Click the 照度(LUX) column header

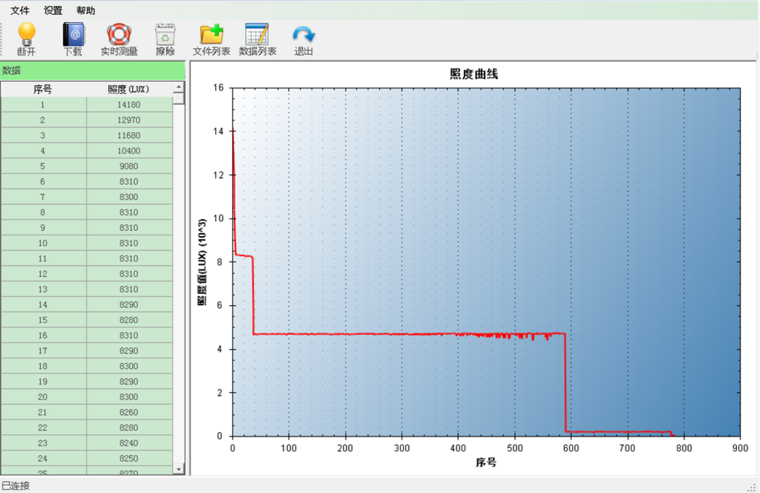point(128,89)
